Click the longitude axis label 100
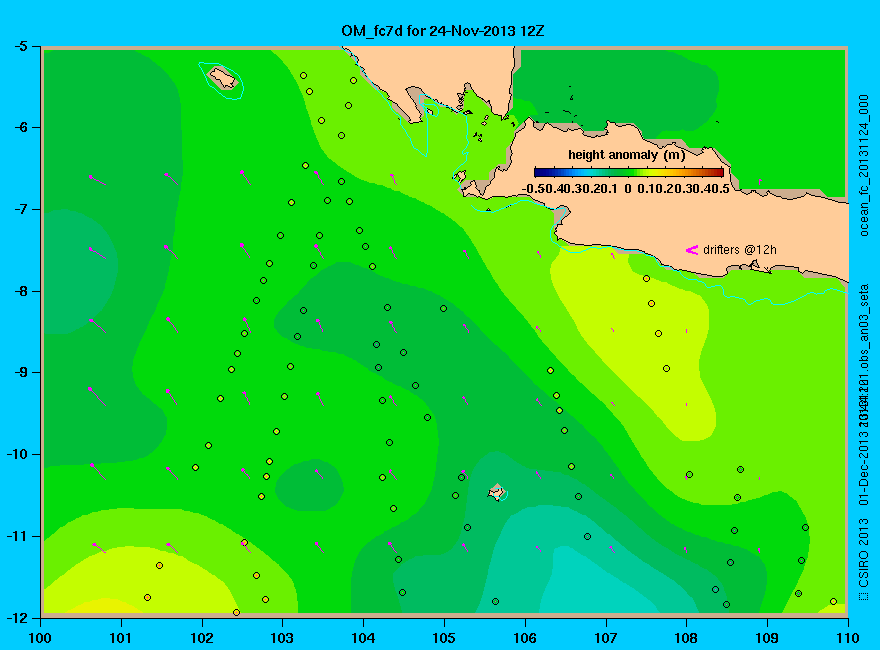This screenshot has height=650, width=880. (x=39, y=638)
